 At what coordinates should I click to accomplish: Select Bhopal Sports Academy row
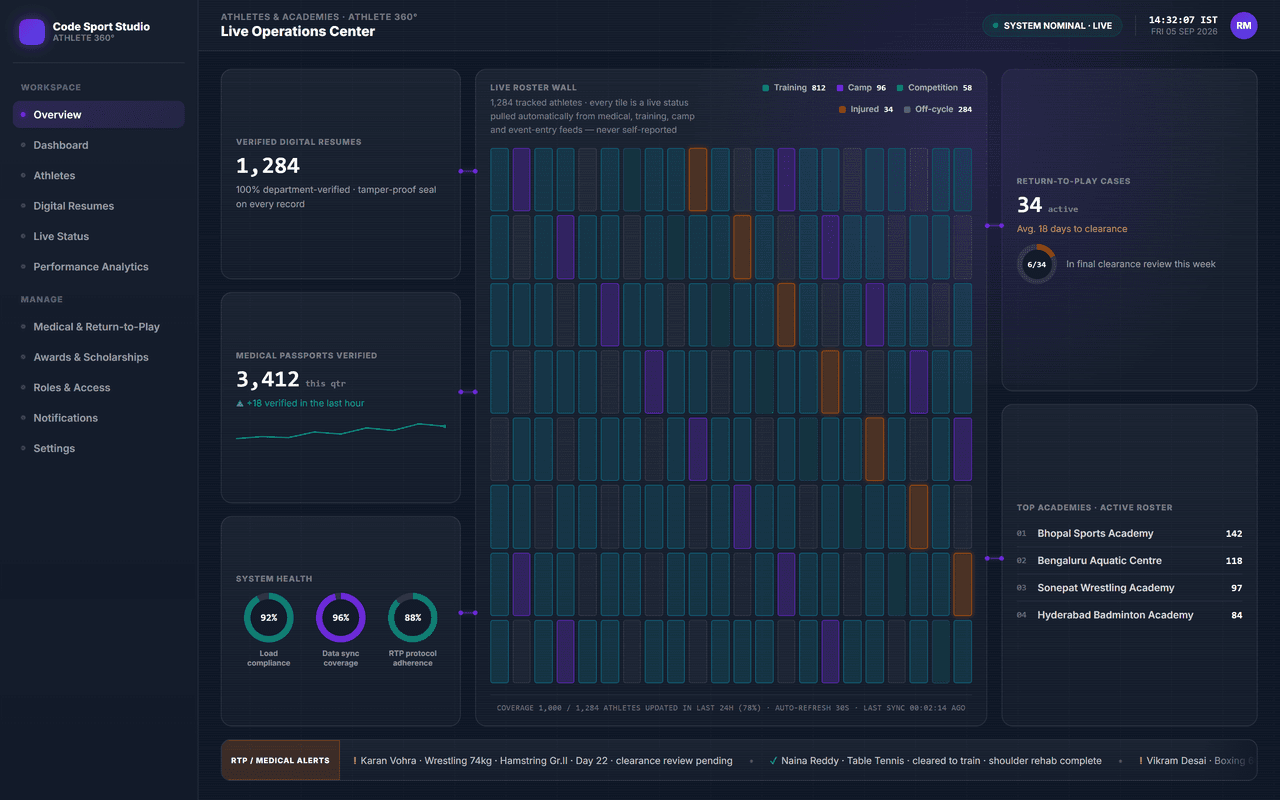pos(1130,534)
